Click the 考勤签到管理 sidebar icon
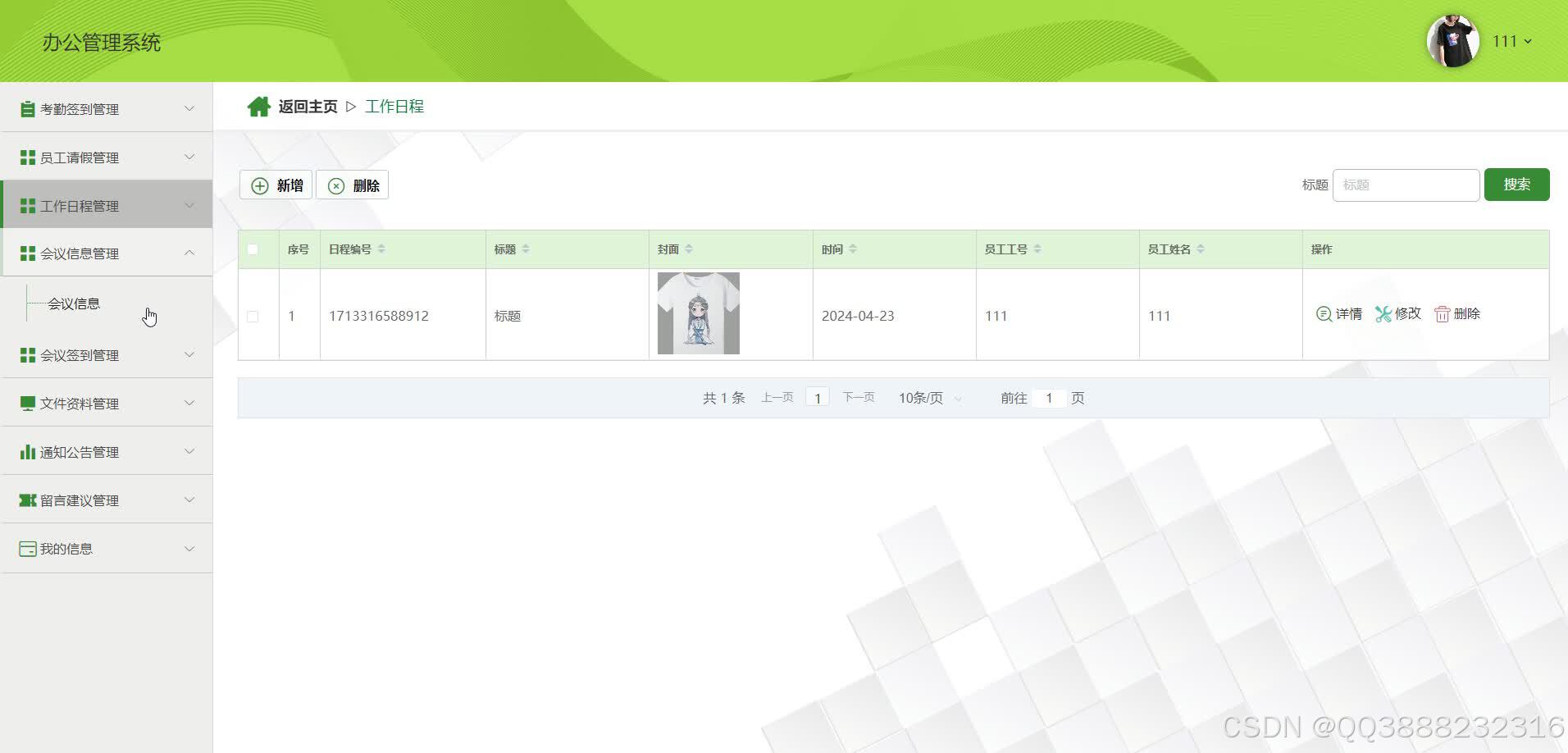The height and width of the screenshot is (753, 1568). 26,108
